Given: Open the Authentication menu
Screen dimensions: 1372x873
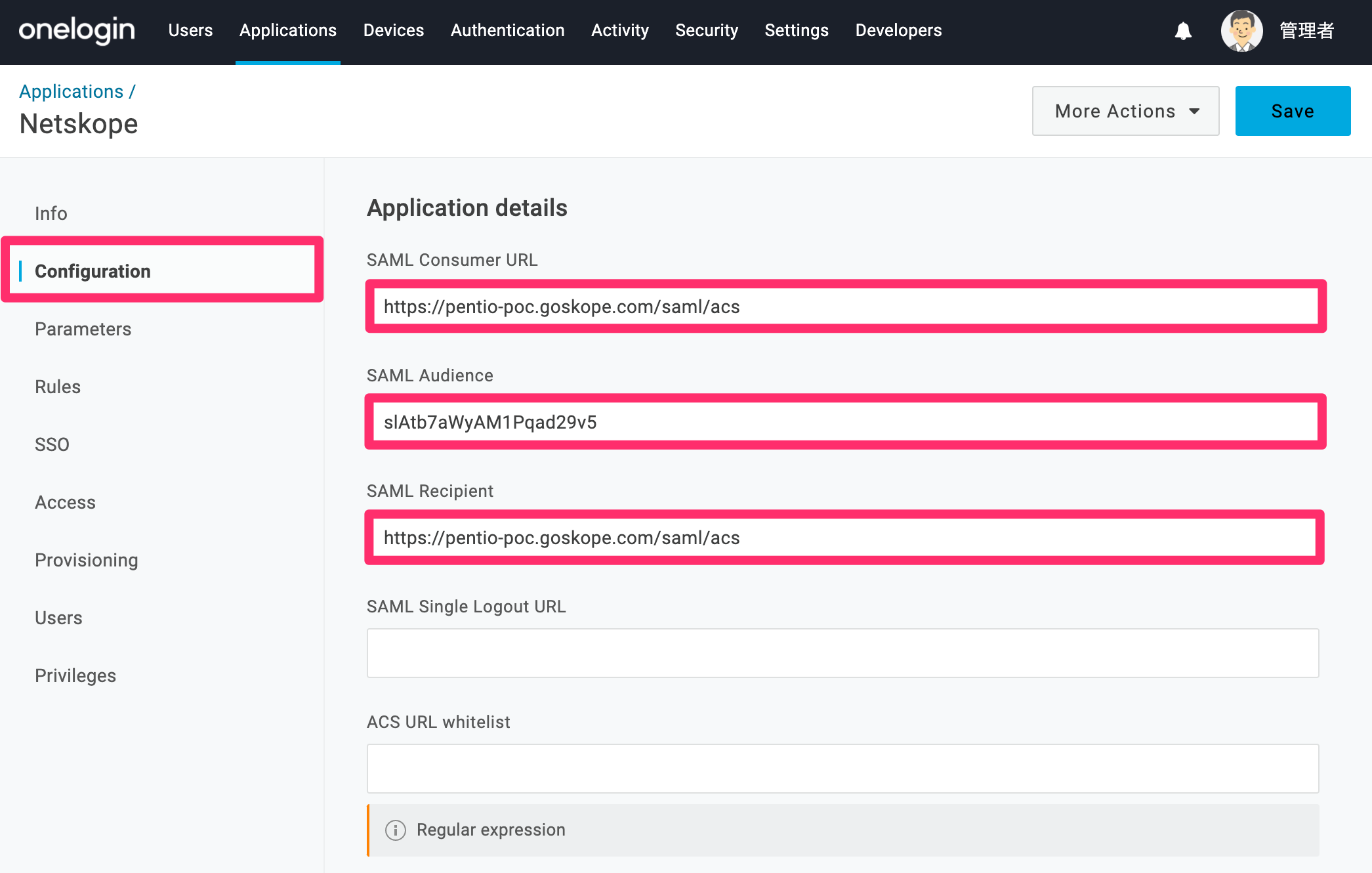Looking at the screenshot, I should pos(507,30).
